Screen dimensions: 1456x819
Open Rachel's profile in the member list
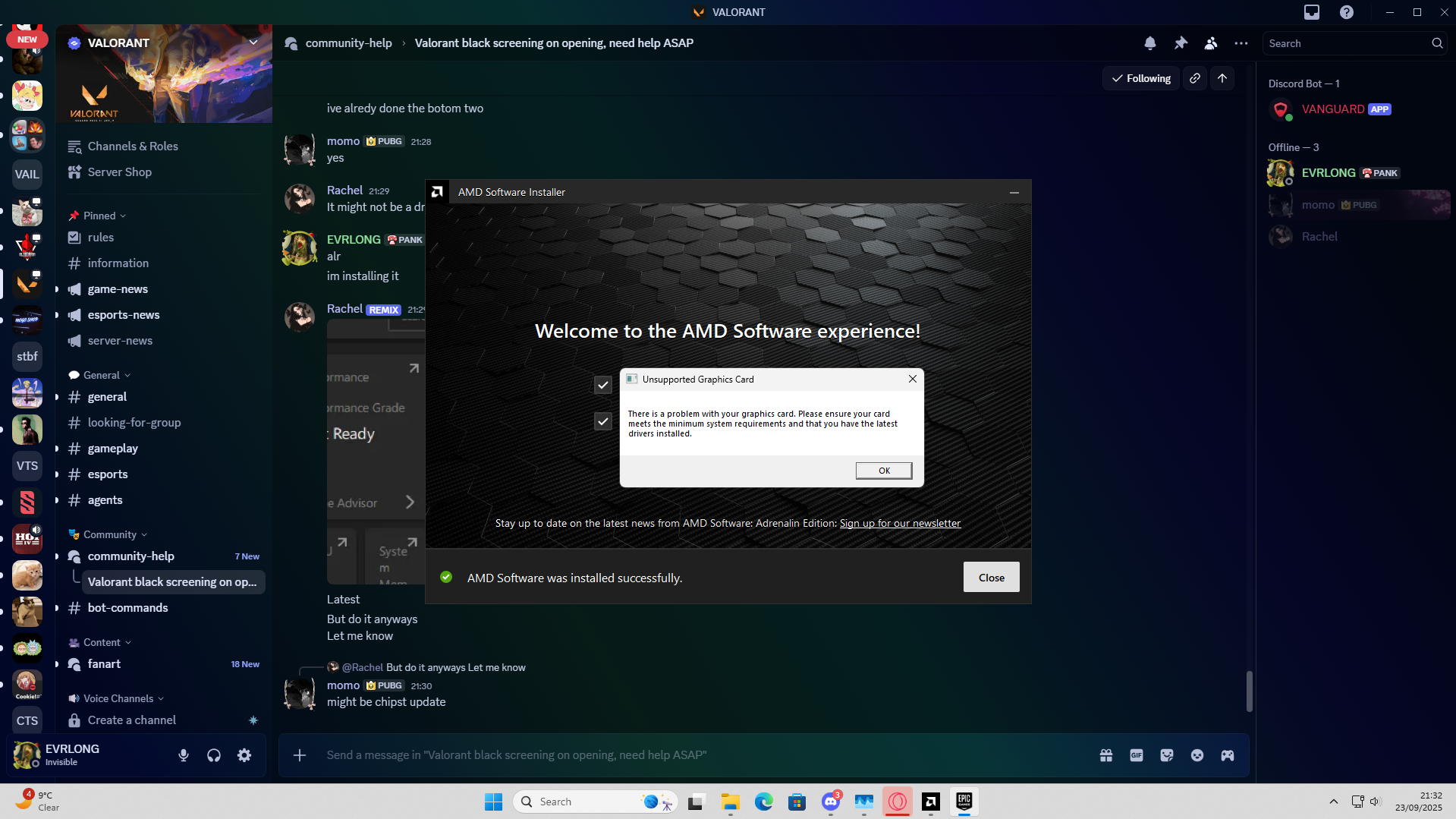point(1358,237)
